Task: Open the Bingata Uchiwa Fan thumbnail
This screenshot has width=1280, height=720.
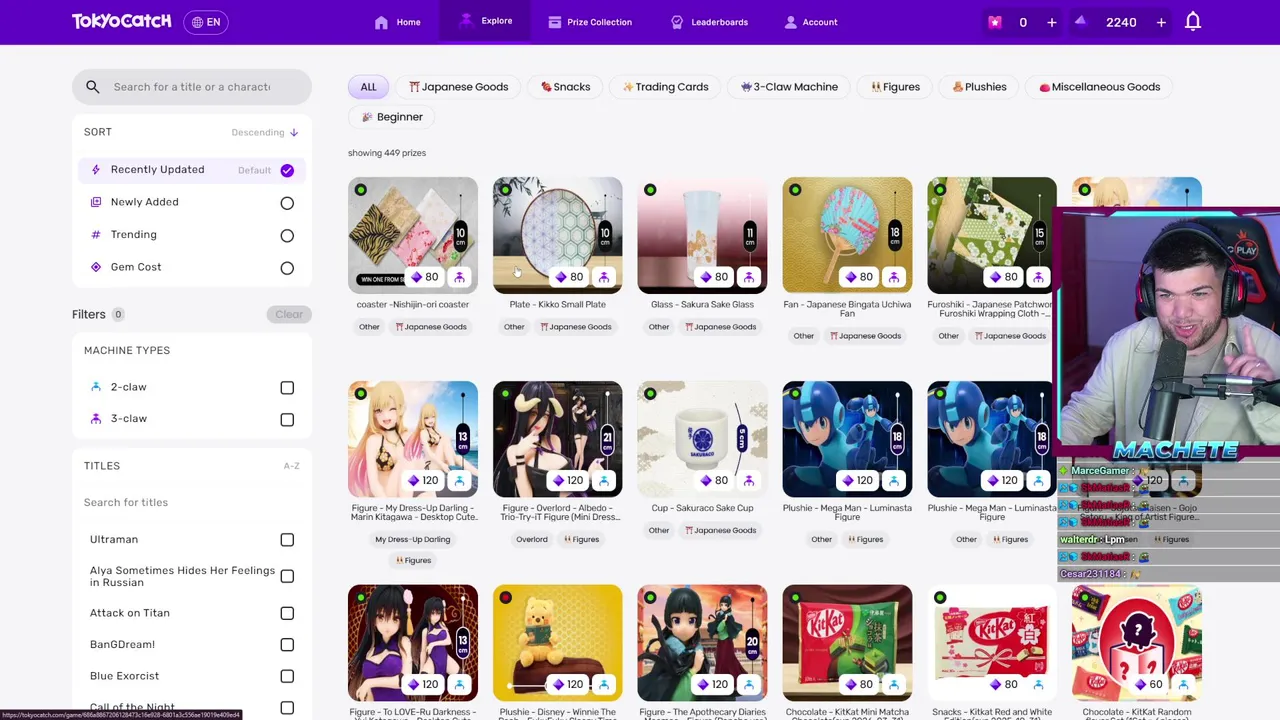Action: click(x=847, y=235)
